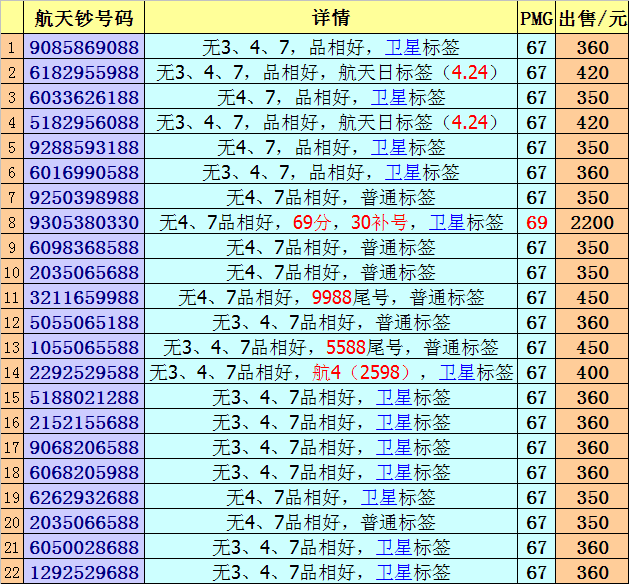Click serial number cell 9305380330

point(84,222)
